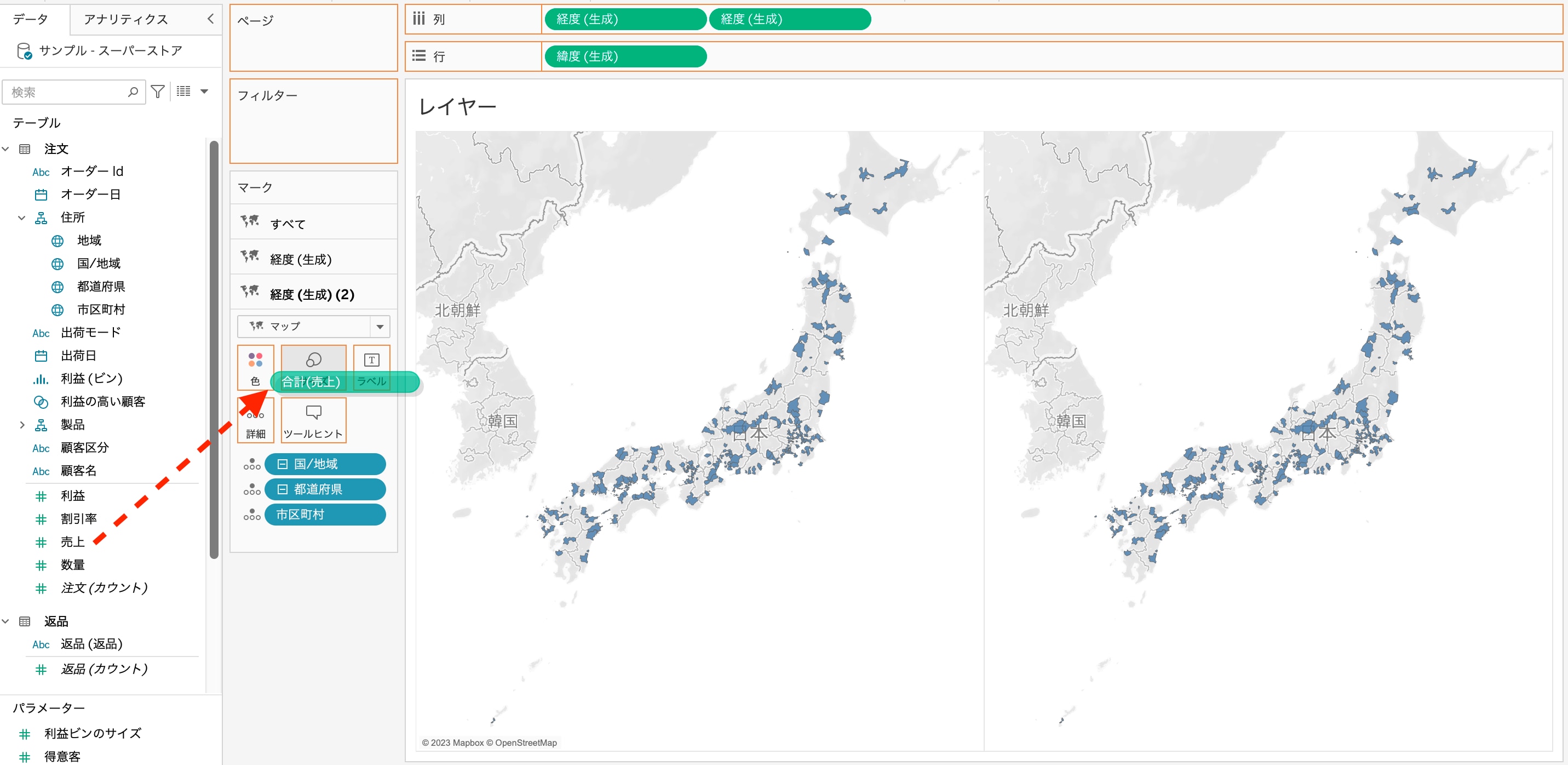Click the 色 color marks button
This screenshot has height=765, width=1568.
(x=256, y=367)
